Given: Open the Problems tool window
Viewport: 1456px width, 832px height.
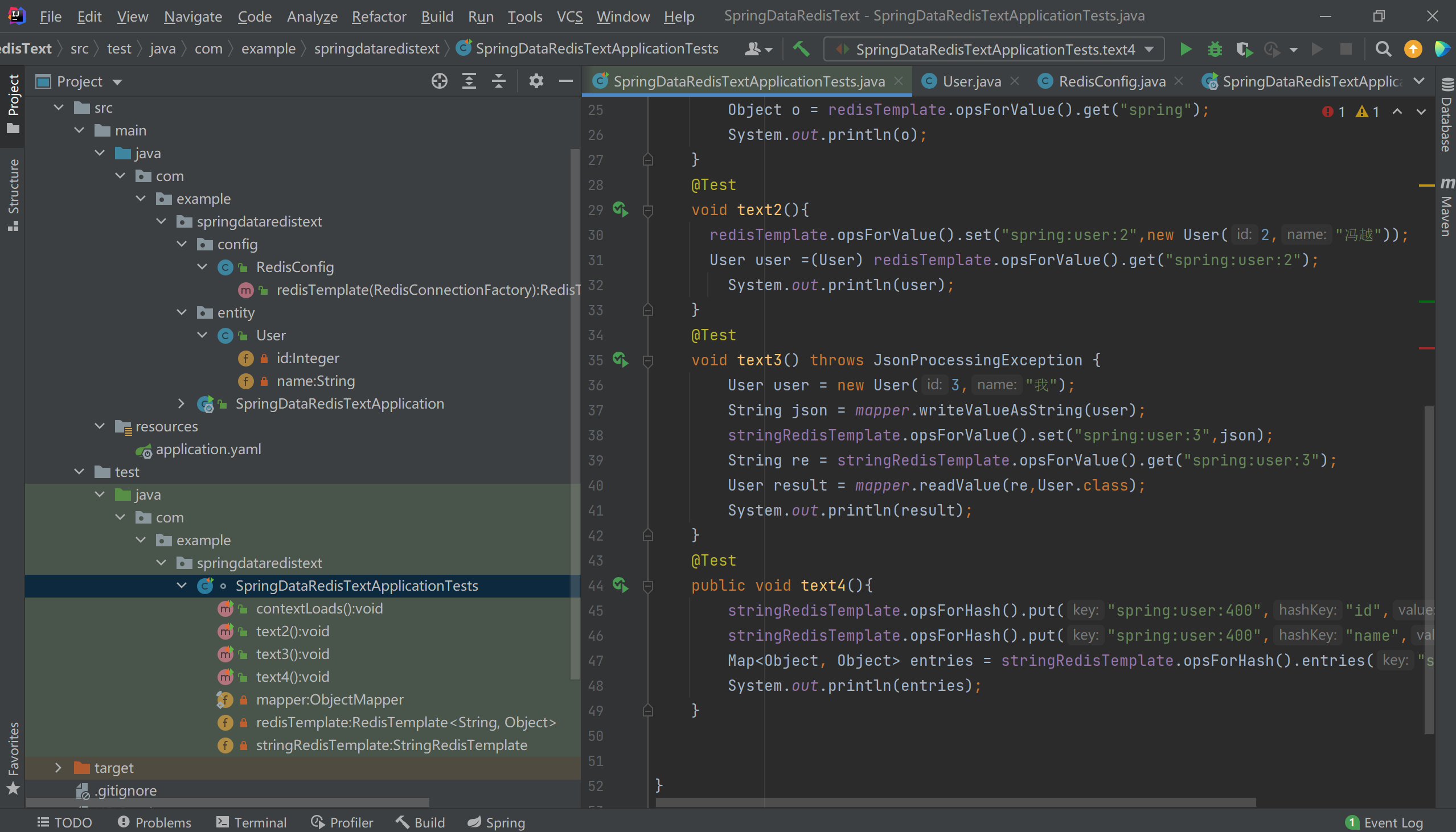Looking at the screenshot, I should [x=154, y=822].
